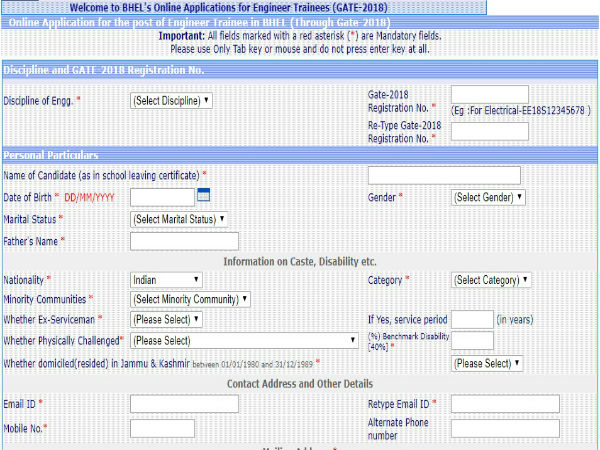The width and height of the screenshot is (600, 450).
Task: Expand the Select Category dropdown
Action: pyautogui.click(x=491, y=280)
